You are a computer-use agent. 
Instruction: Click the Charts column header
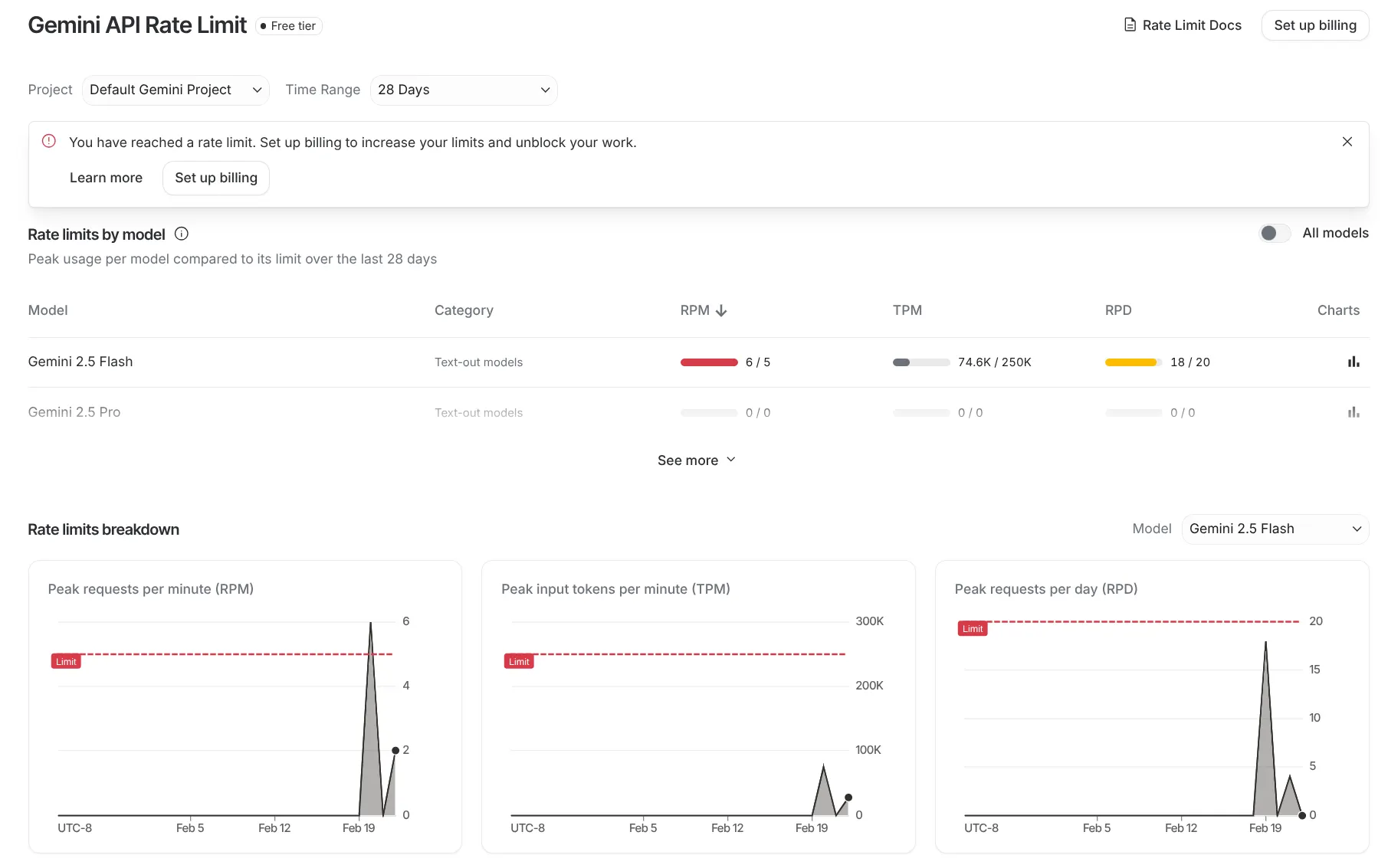pyautogui.click(x=1338, y=310)
